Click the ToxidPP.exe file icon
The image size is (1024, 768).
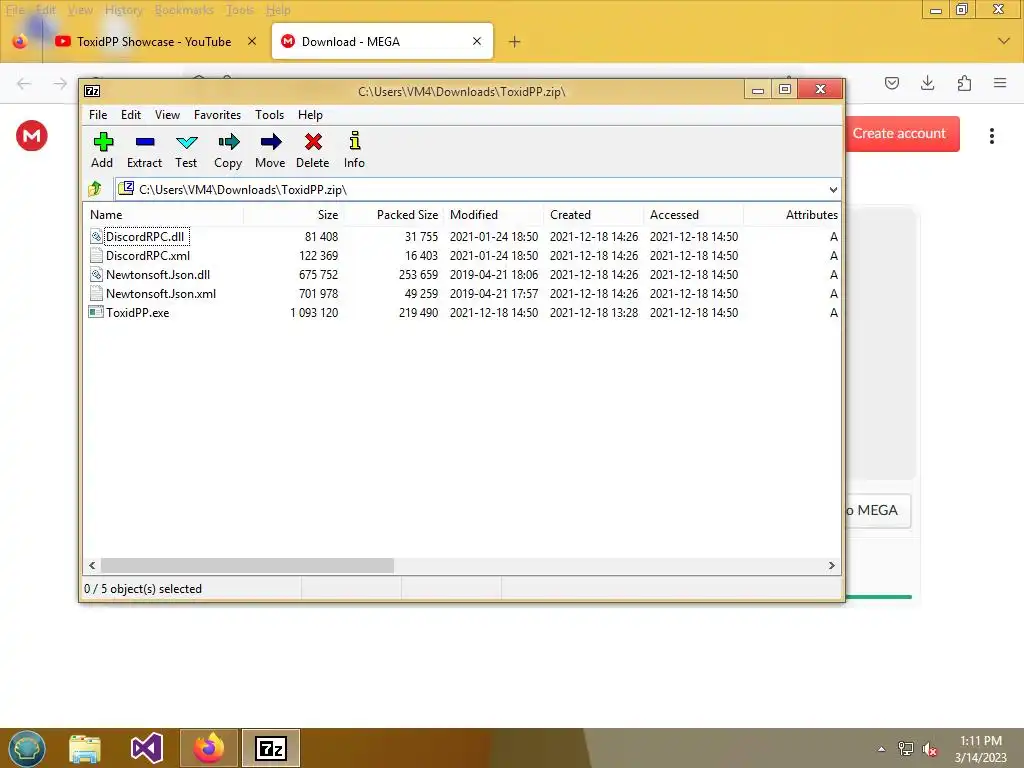pos(96,312)
